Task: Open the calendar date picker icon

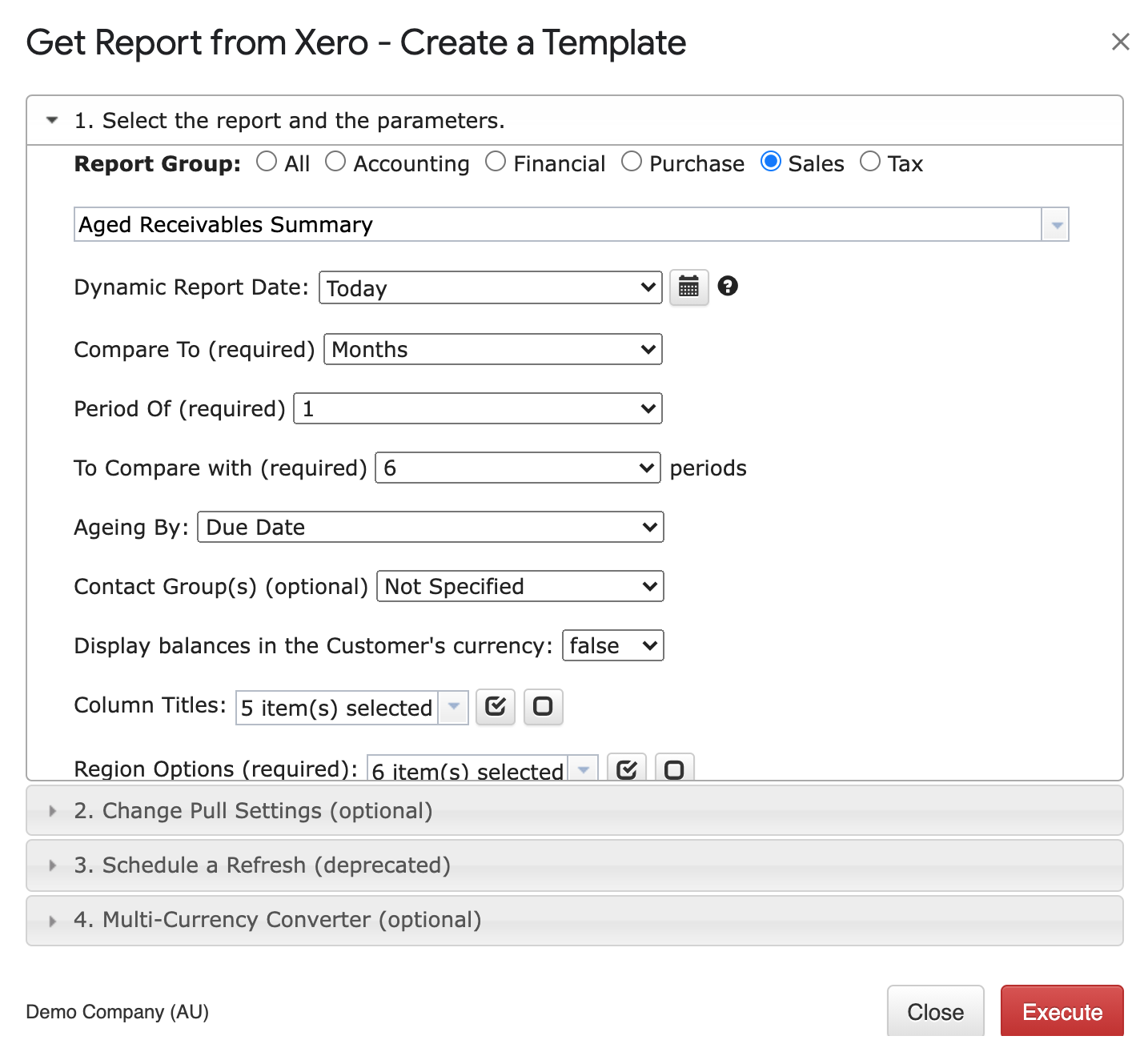Action: click(688, 287)
